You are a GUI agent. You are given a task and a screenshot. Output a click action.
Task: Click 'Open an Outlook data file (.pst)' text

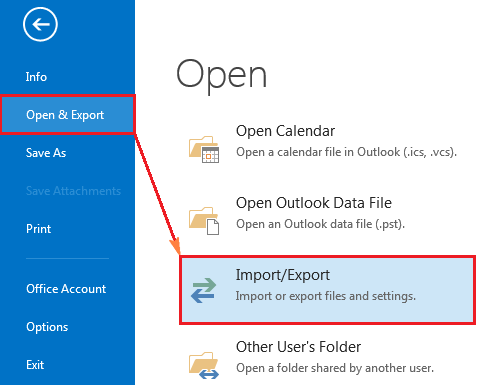click(x=320, y=224)
